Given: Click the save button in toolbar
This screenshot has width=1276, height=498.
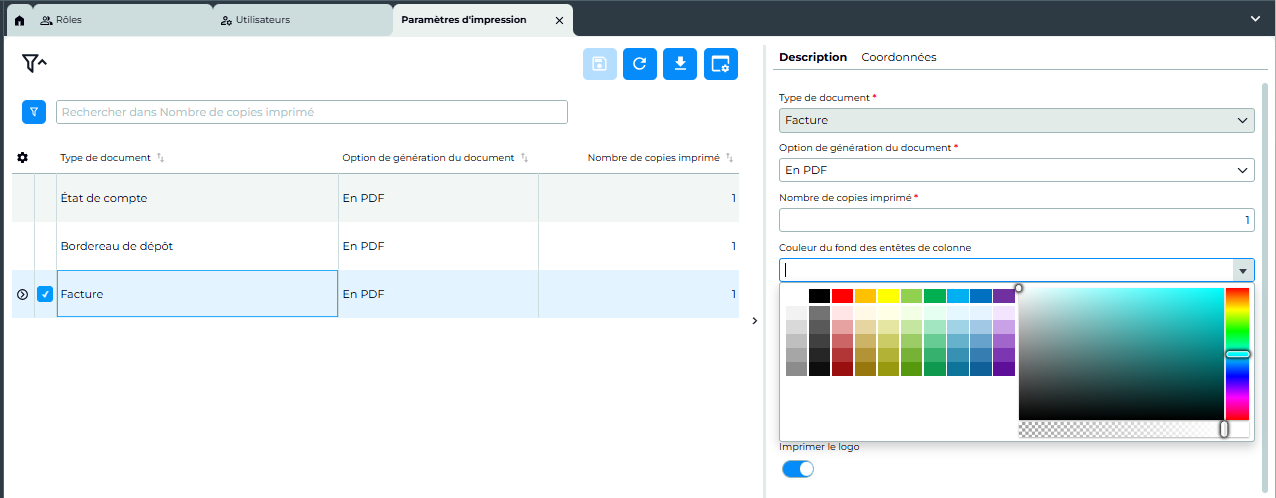Looking at the screenshot, I should [x=600, y=64].
